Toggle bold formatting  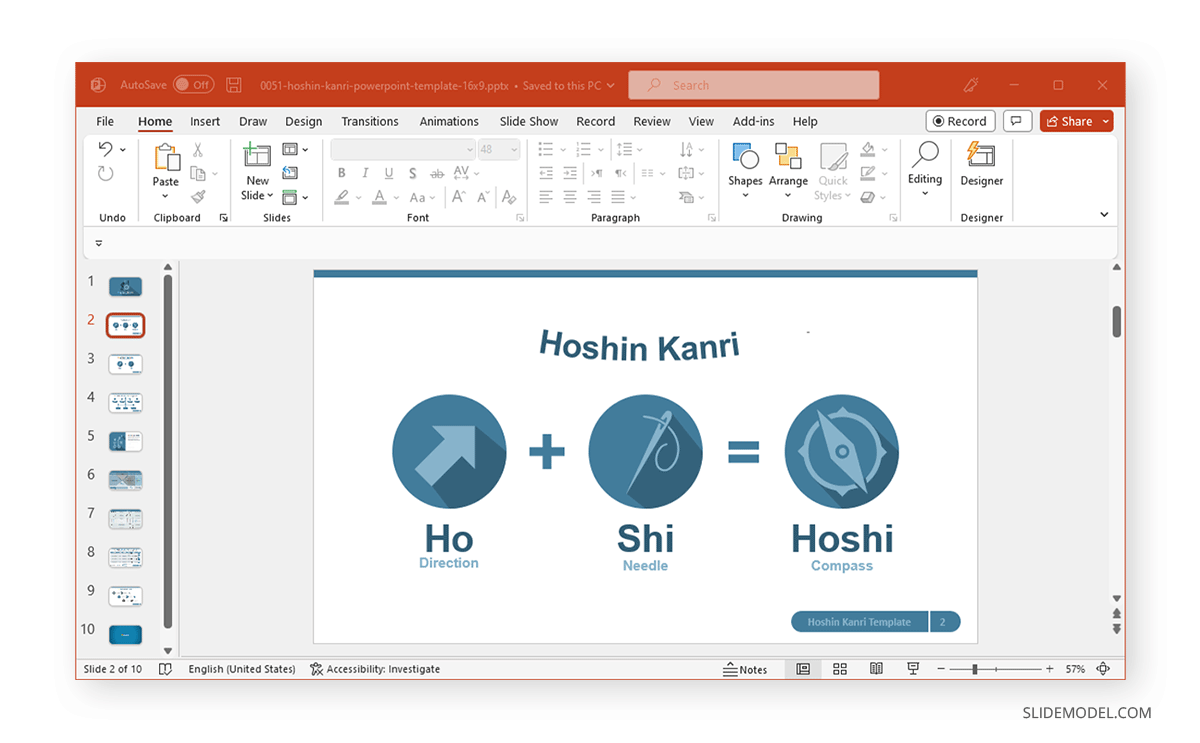[341, 172]
